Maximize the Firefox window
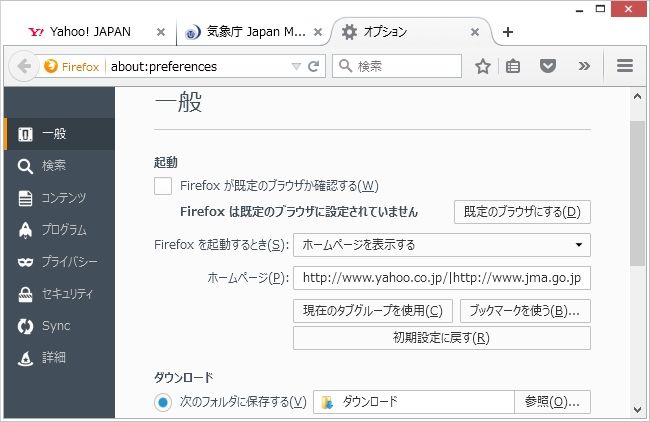The height and width of the screenshot is (422, 650). (x=600, y=8)
